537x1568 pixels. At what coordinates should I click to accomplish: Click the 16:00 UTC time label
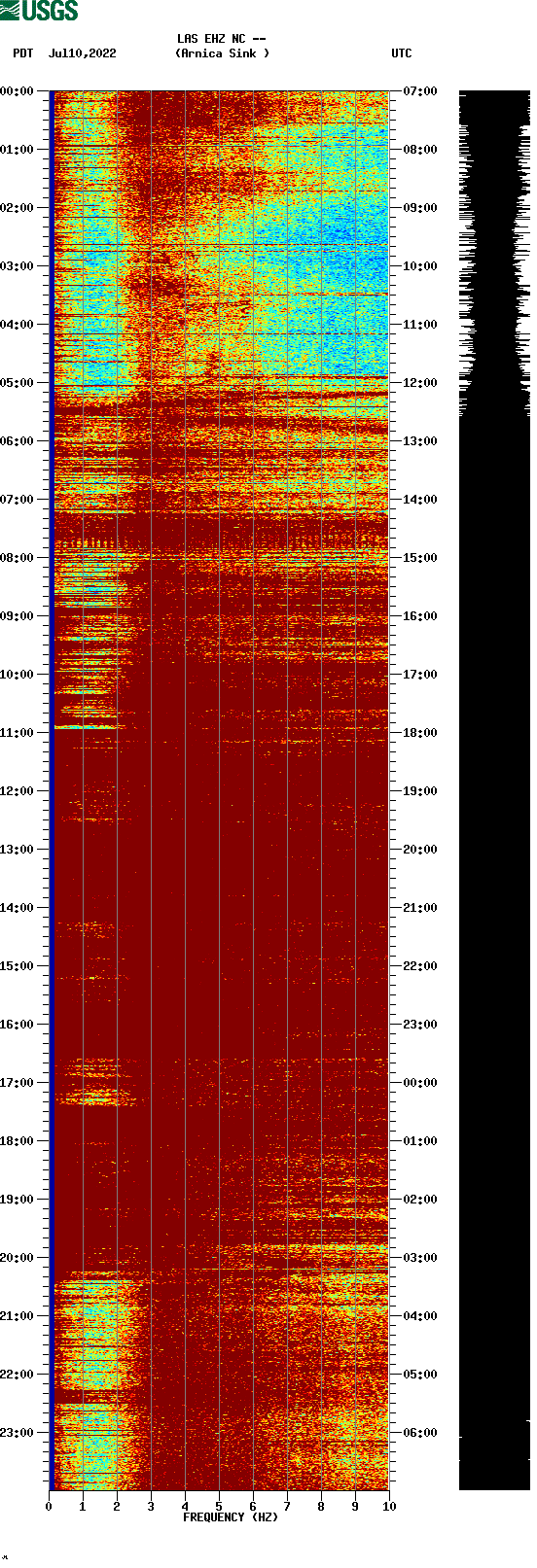[420, 616]
